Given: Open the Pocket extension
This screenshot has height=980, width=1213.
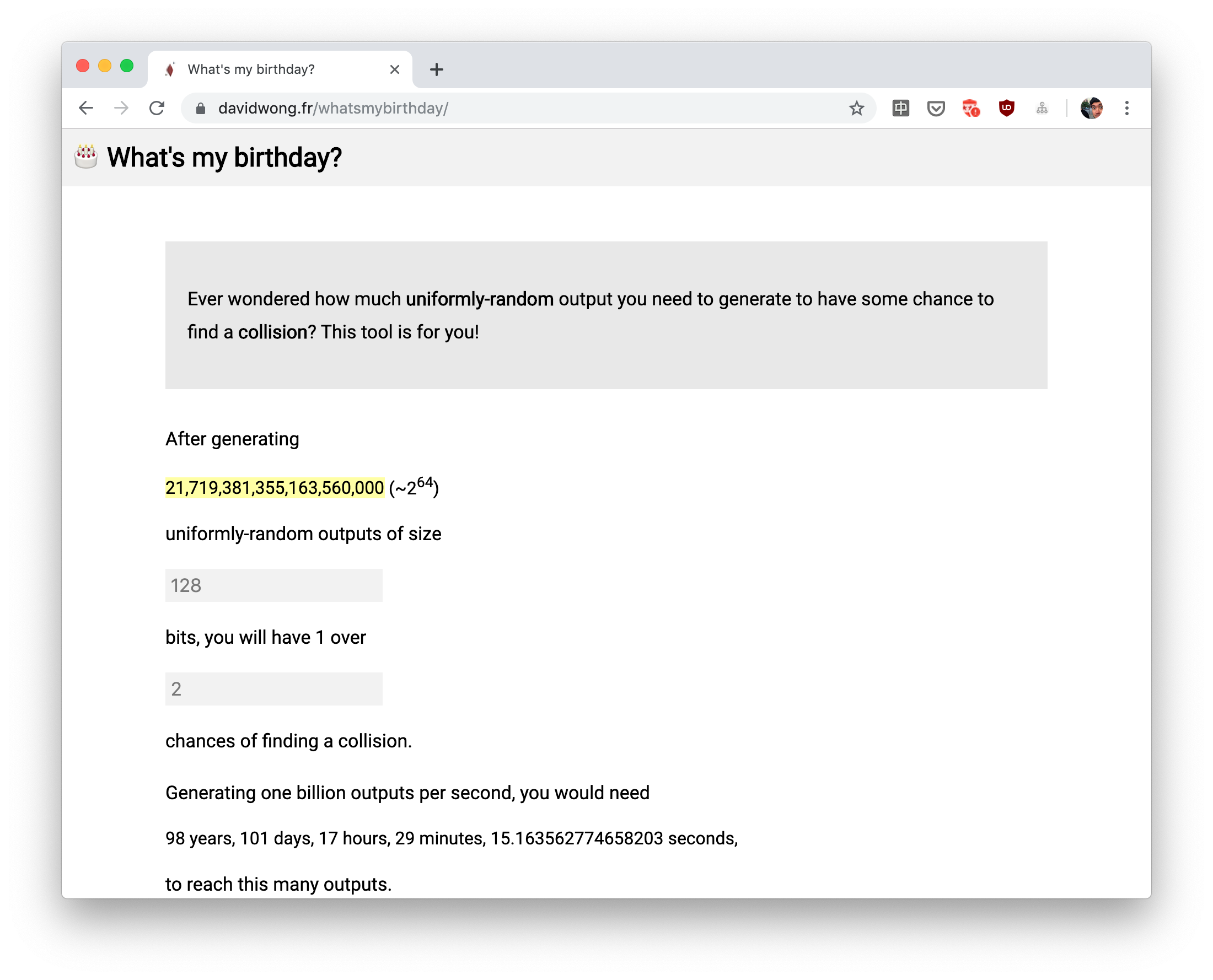Looking at the screenshot, I should pos(936,109).
